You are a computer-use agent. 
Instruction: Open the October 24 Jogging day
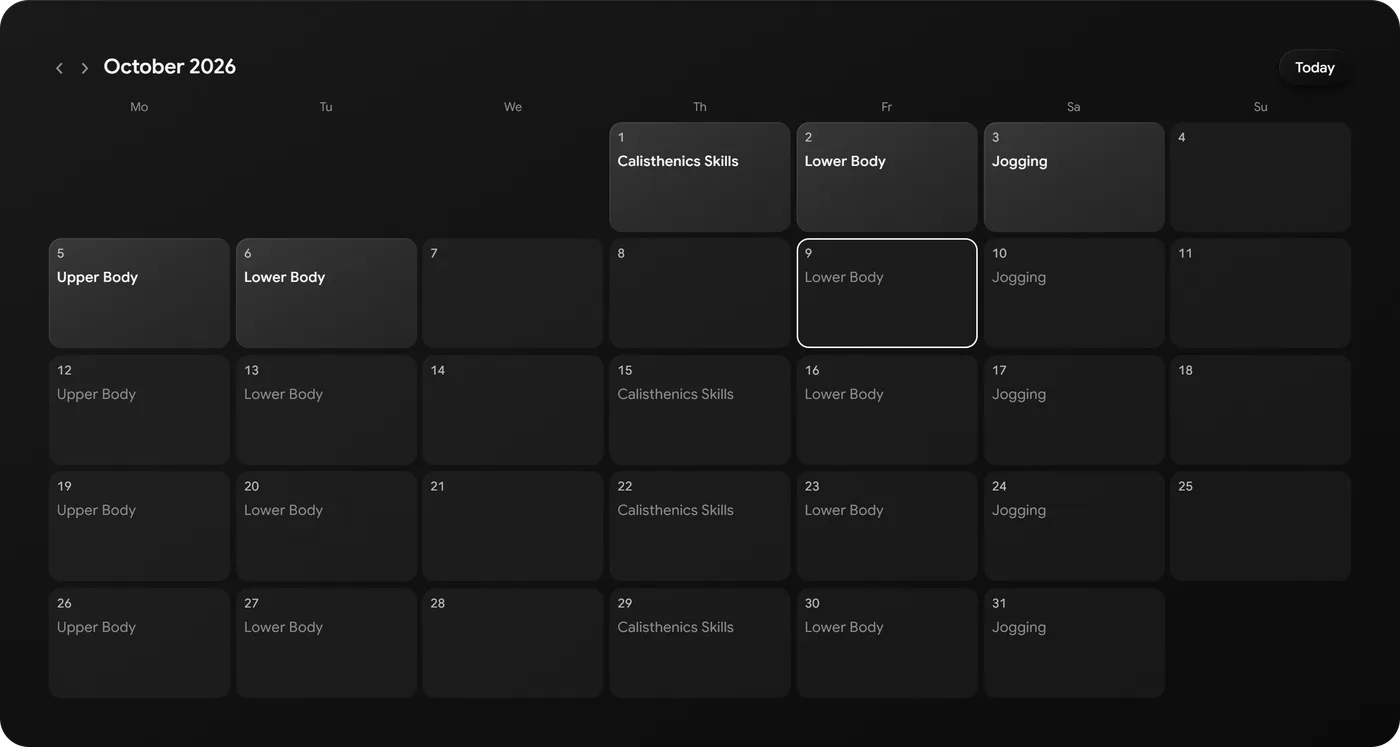click(x=1074, y=526)
